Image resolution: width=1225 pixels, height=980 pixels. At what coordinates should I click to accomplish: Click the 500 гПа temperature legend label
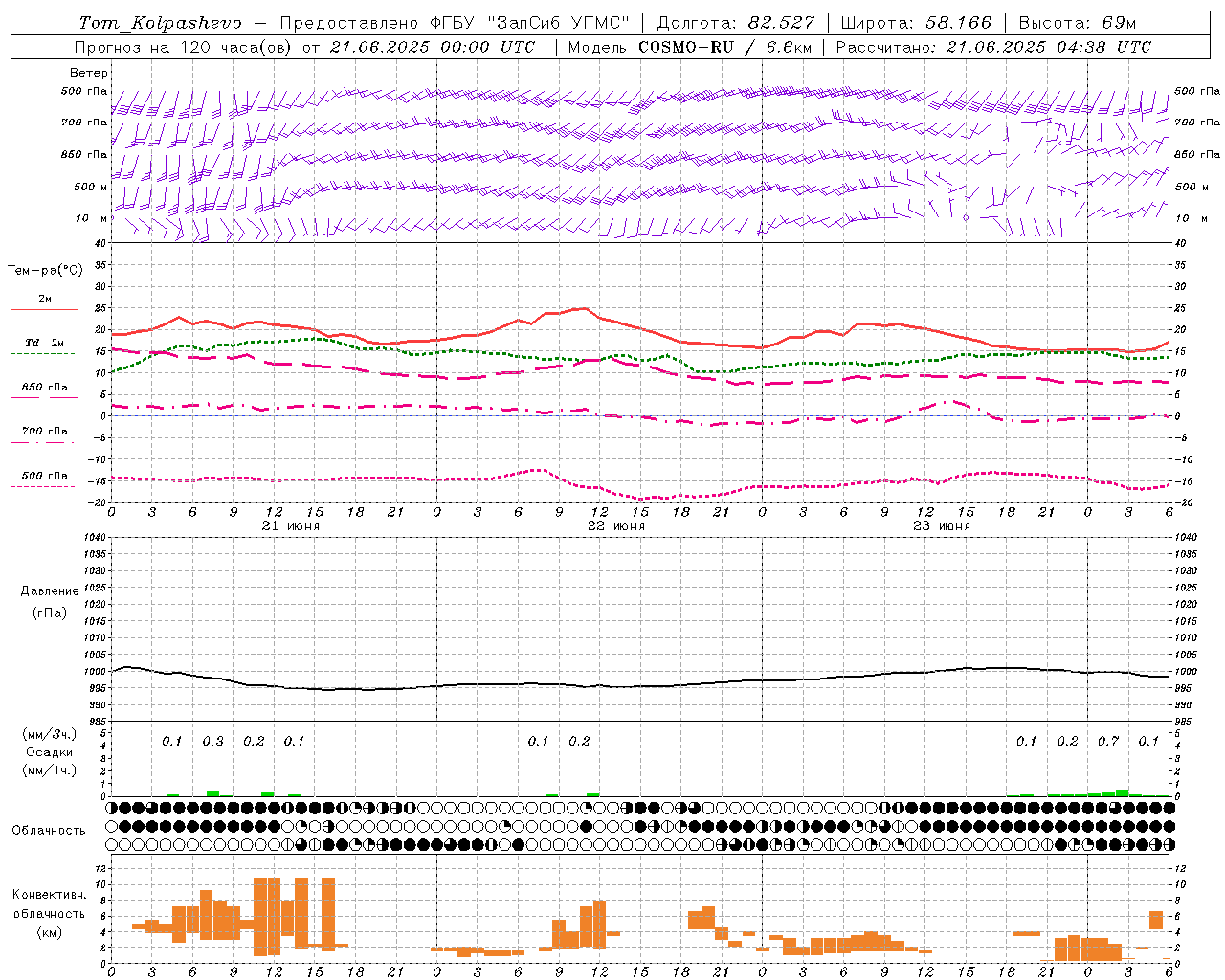(x=45, y=476)
